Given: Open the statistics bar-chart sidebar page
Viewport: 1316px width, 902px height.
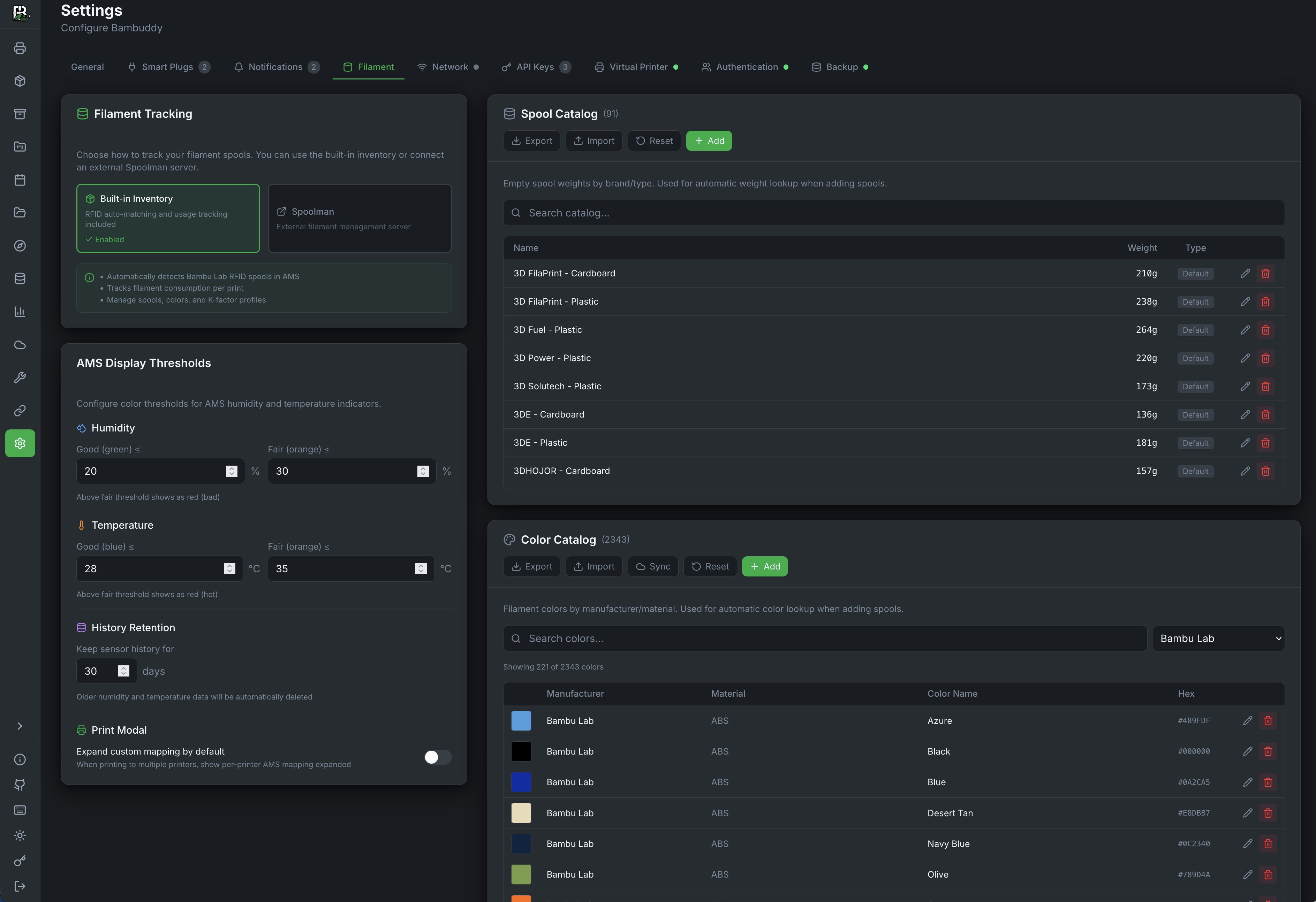Looking at the screenshot, I should pyautogui.click(x=20, y=311).
